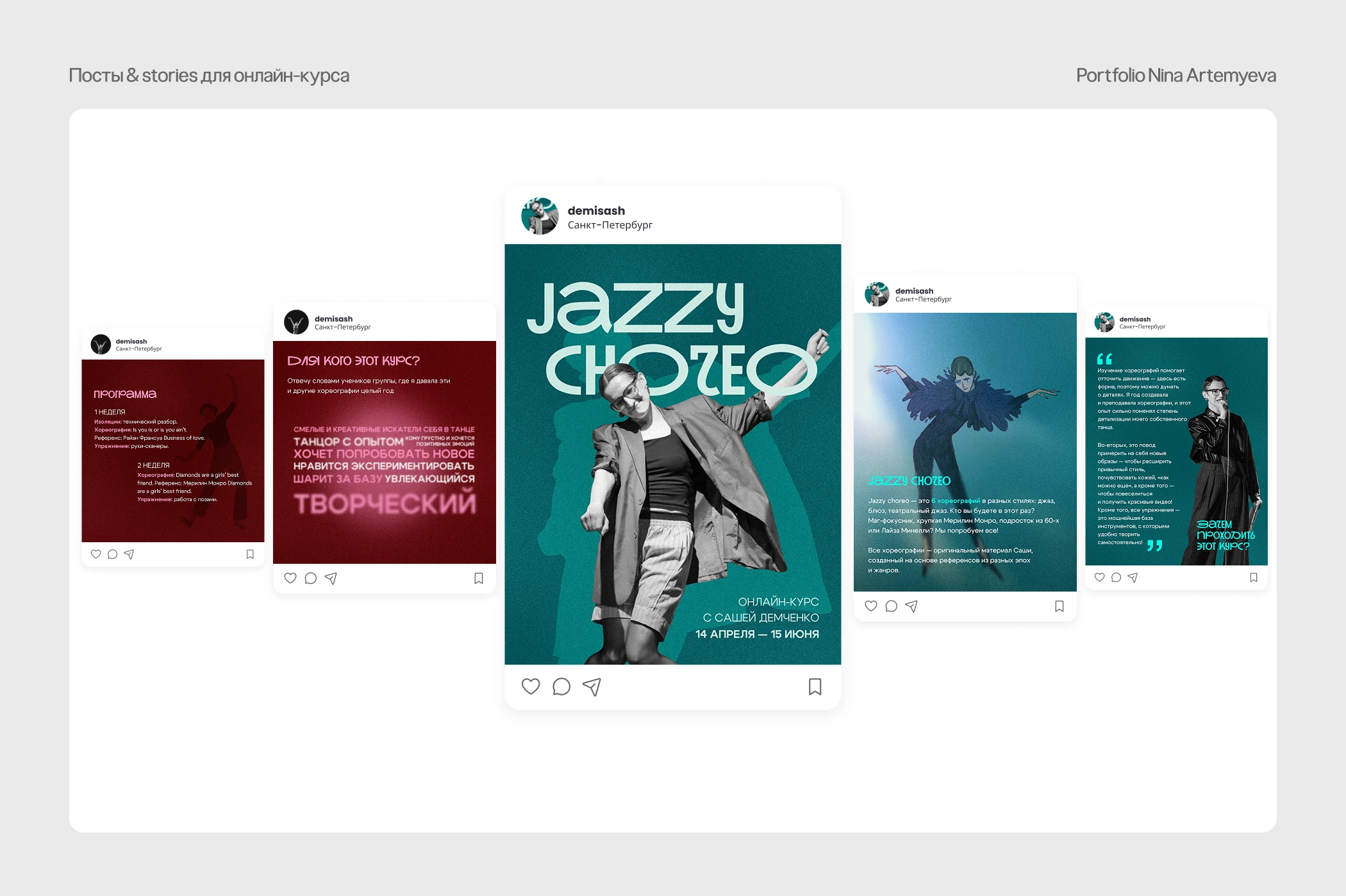Bookmark the 'Для кого этот курс' post
This screenshot has width=1346, height=896.
click(478, 578)
